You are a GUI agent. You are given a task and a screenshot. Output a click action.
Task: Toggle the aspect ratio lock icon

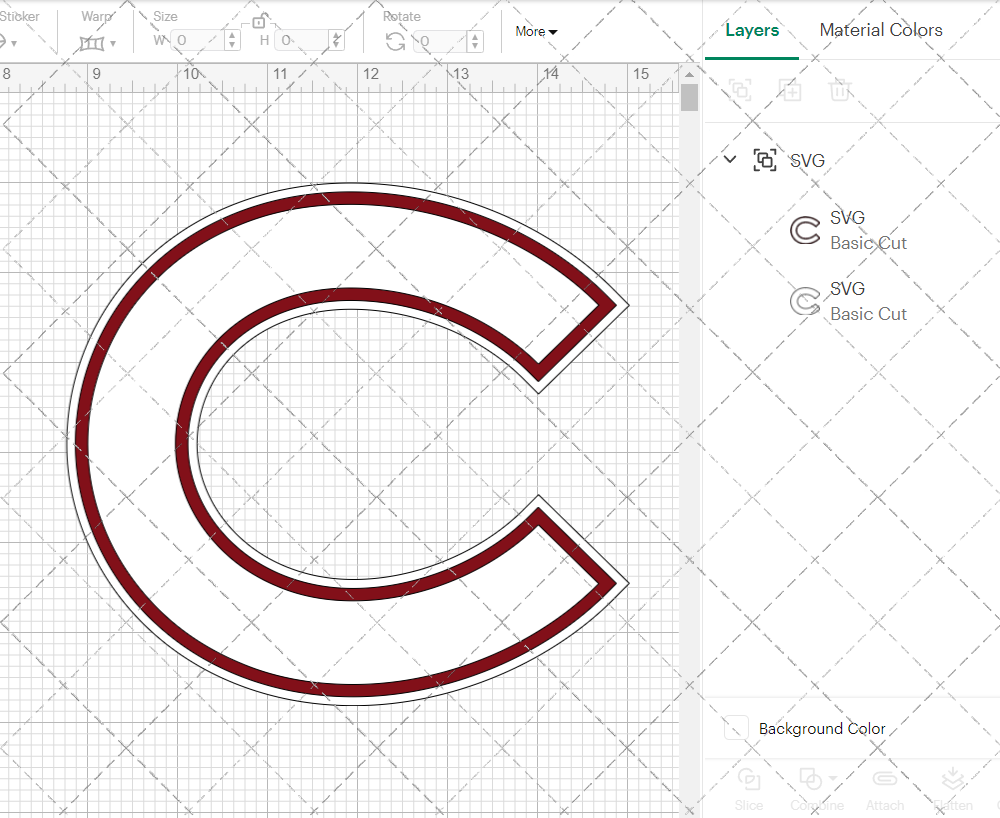[x=259, y=21]
